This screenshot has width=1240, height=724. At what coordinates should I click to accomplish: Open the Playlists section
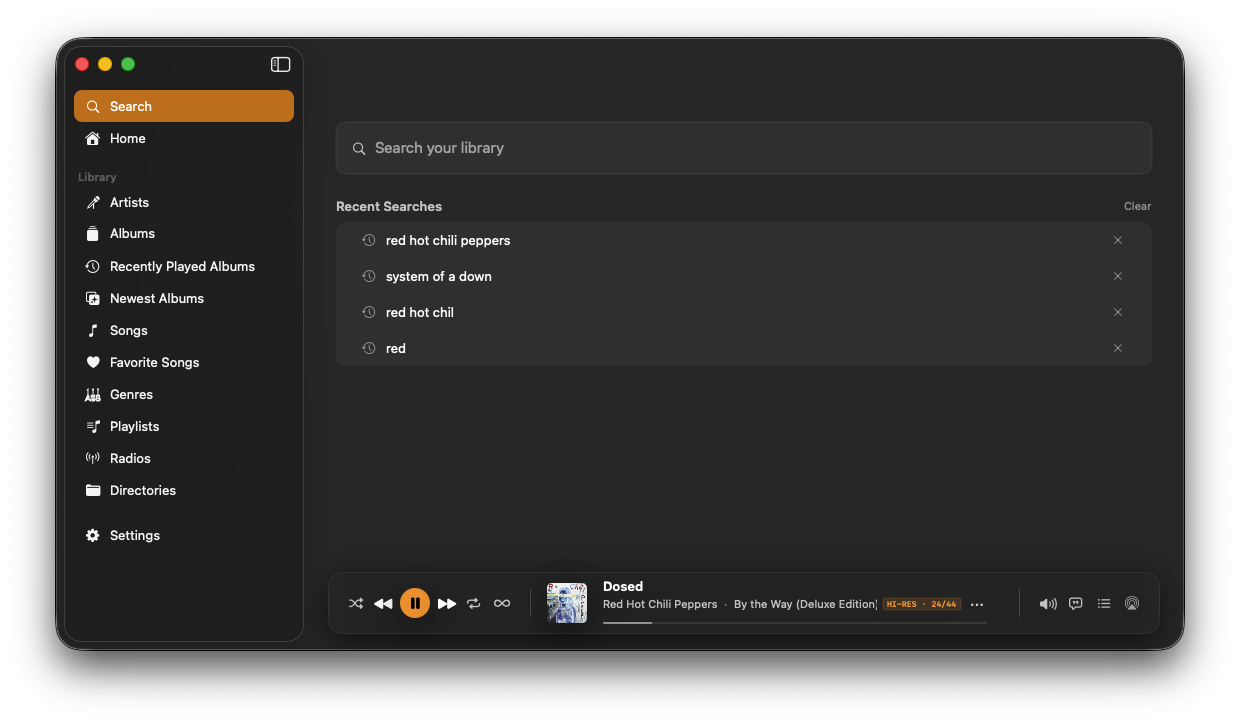coord(133,426)
